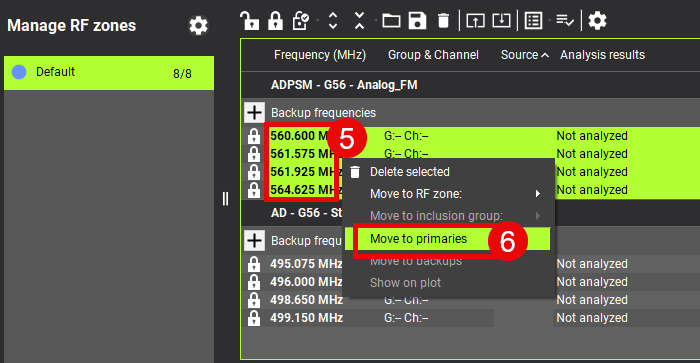Image resolution: width=700 pixels, height=363 pixels.
Task: Choose Move to primaries menu entry
Action: click(x=449, y=239)
